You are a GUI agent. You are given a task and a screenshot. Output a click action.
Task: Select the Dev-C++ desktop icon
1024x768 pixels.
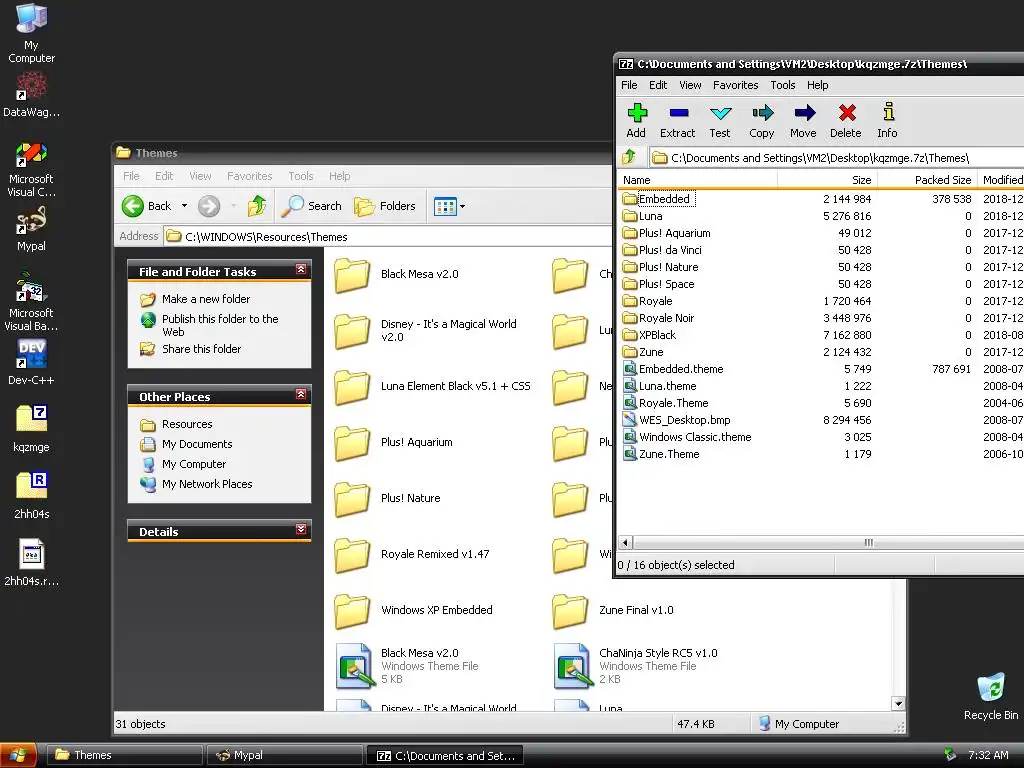point(31,362)
